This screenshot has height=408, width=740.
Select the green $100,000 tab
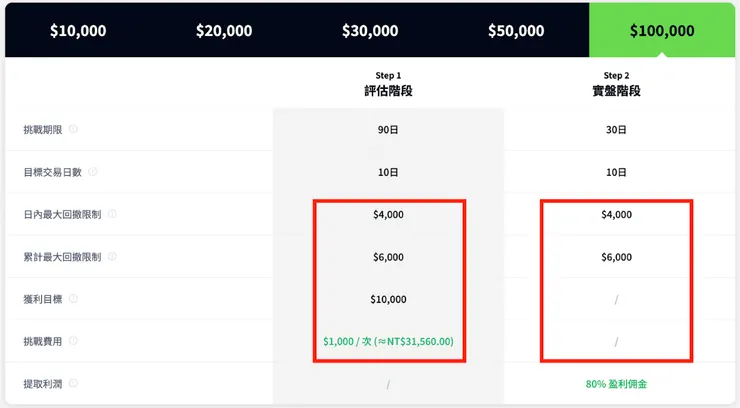click(662, 30)
